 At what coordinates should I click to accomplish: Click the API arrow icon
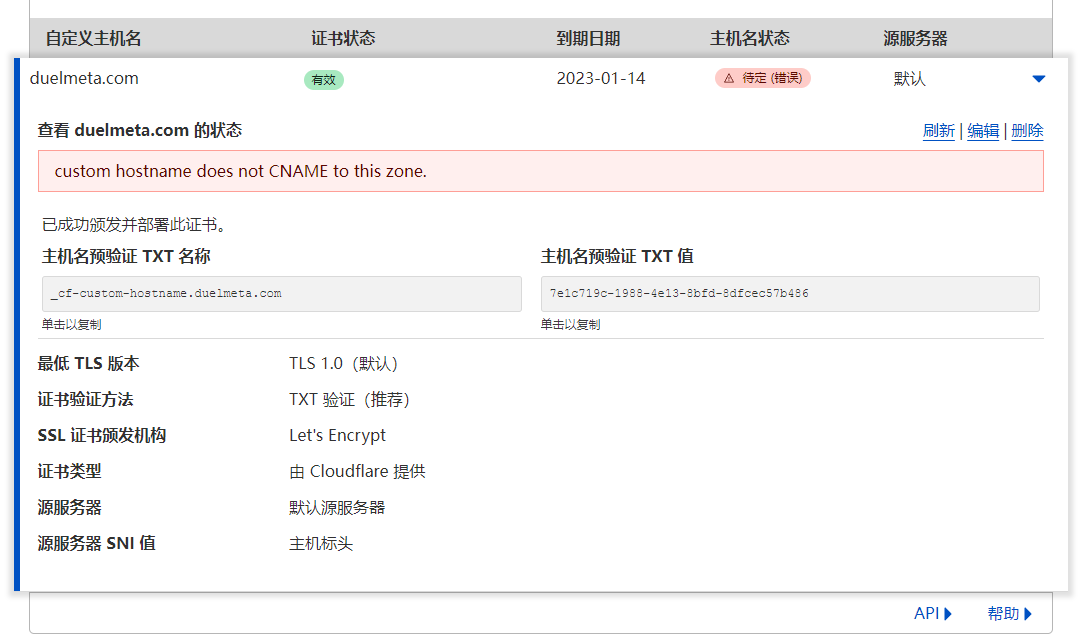948,614
